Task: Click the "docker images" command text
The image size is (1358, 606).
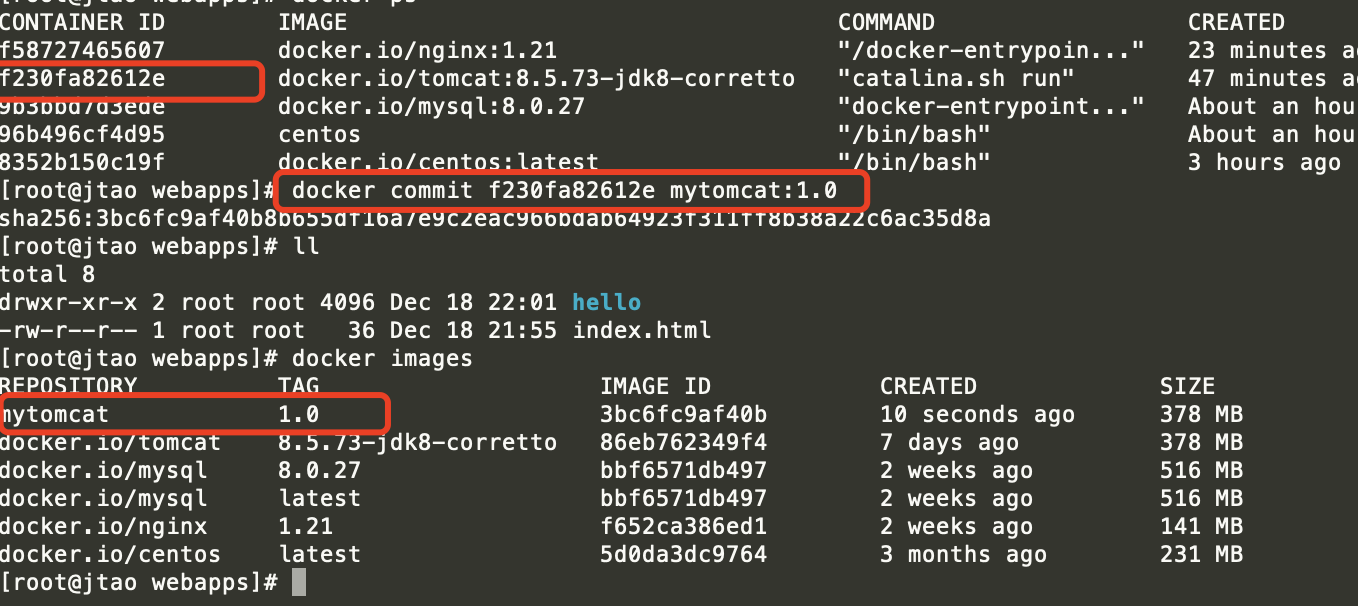Action: (x=382, y=358)
